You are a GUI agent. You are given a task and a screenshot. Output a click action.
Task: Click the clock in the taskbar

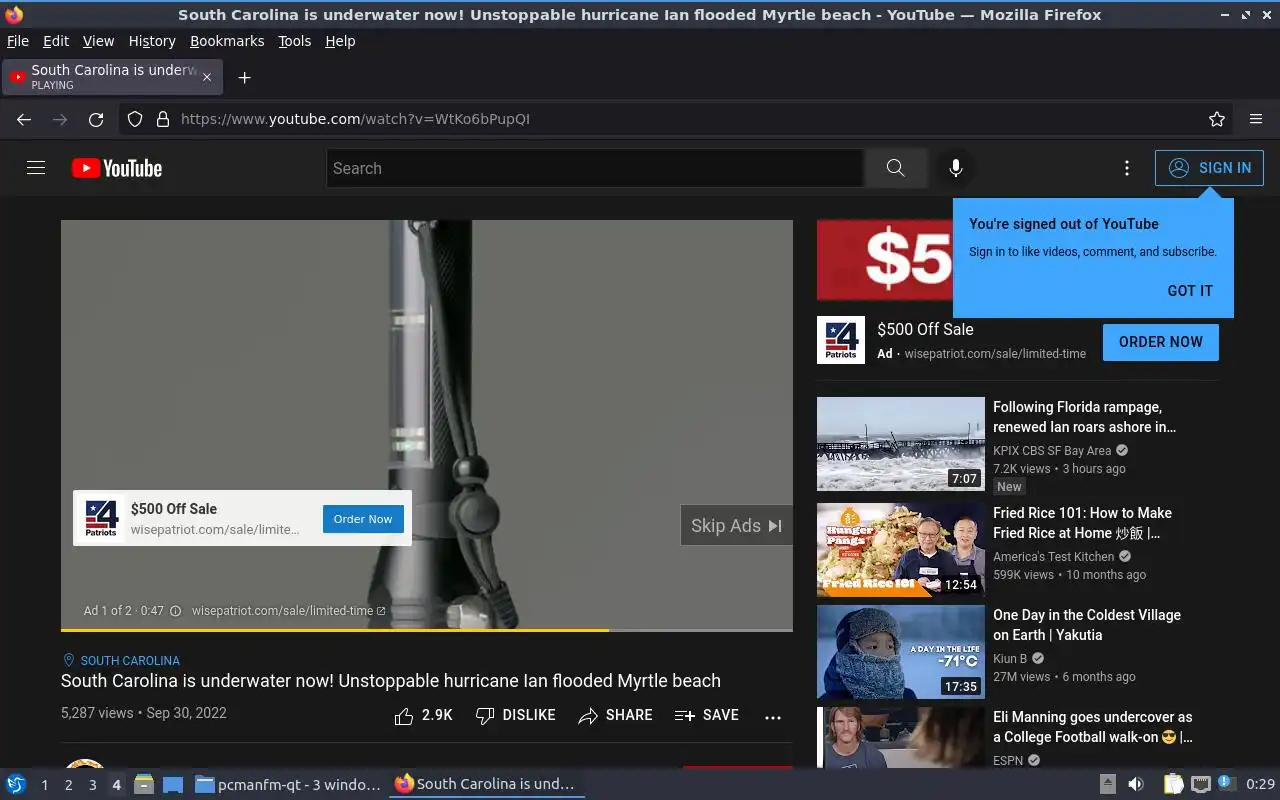point(1260,785)
